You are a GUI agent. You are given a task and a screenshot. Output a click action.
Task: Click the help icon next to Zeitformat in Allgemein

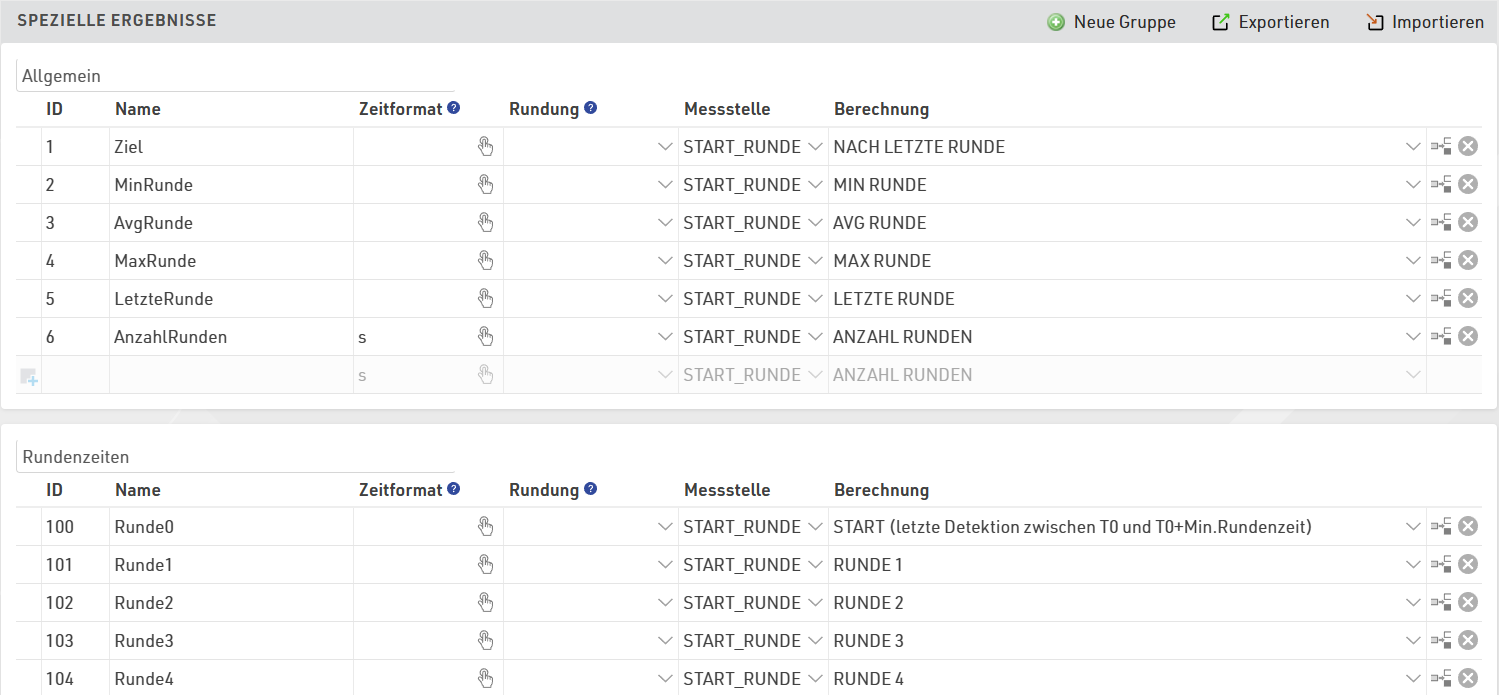point(454,108)
